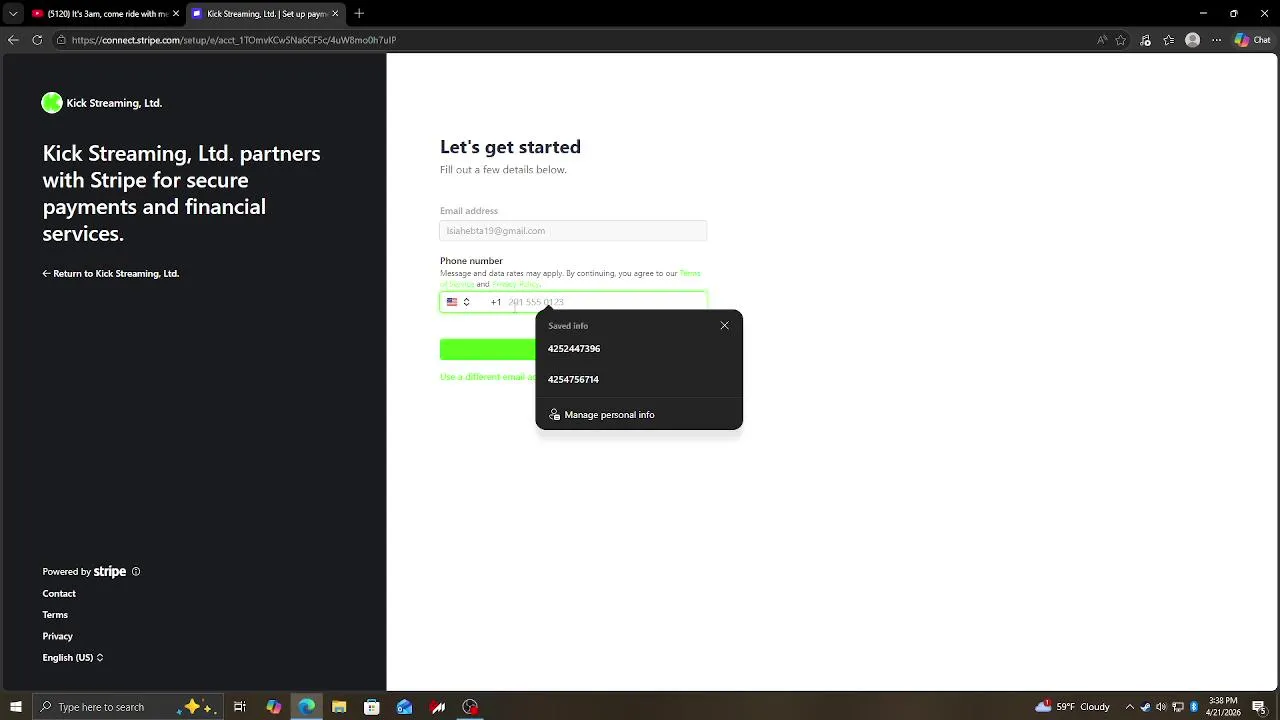This screenshot has height=720, width=1280.
Task: Open the notifications center icon
Action: point(1260,707)
